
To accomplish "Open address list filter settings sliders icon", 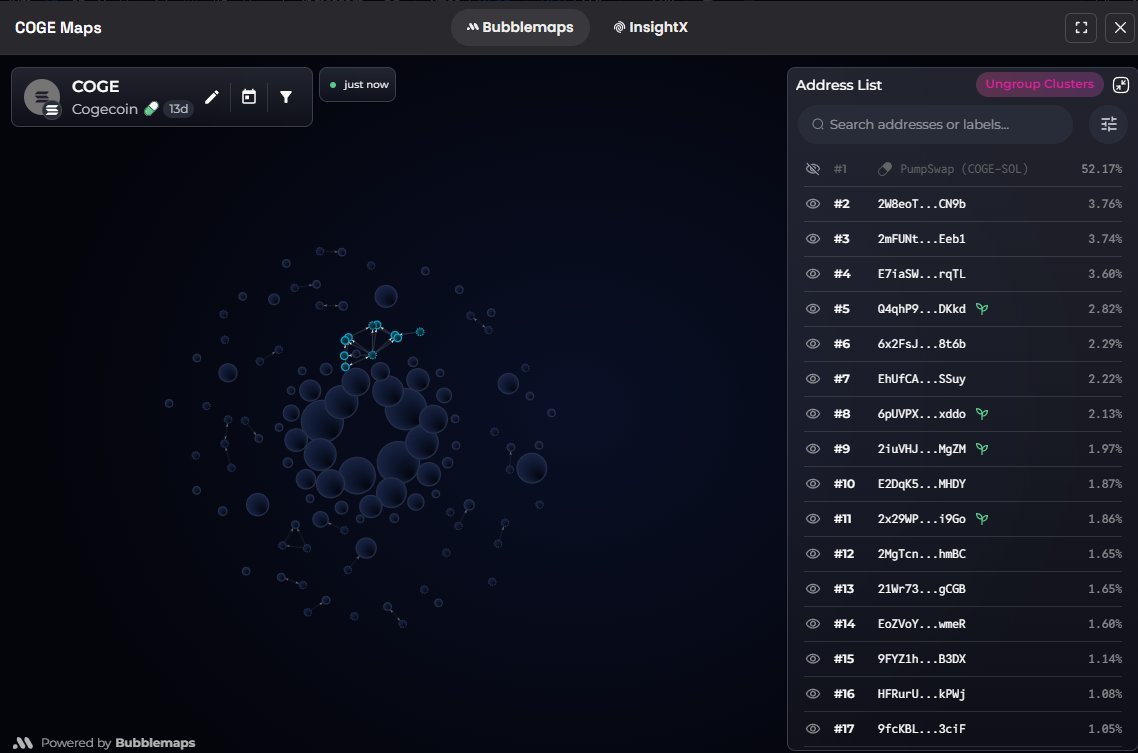I will tap(1108, 124).
